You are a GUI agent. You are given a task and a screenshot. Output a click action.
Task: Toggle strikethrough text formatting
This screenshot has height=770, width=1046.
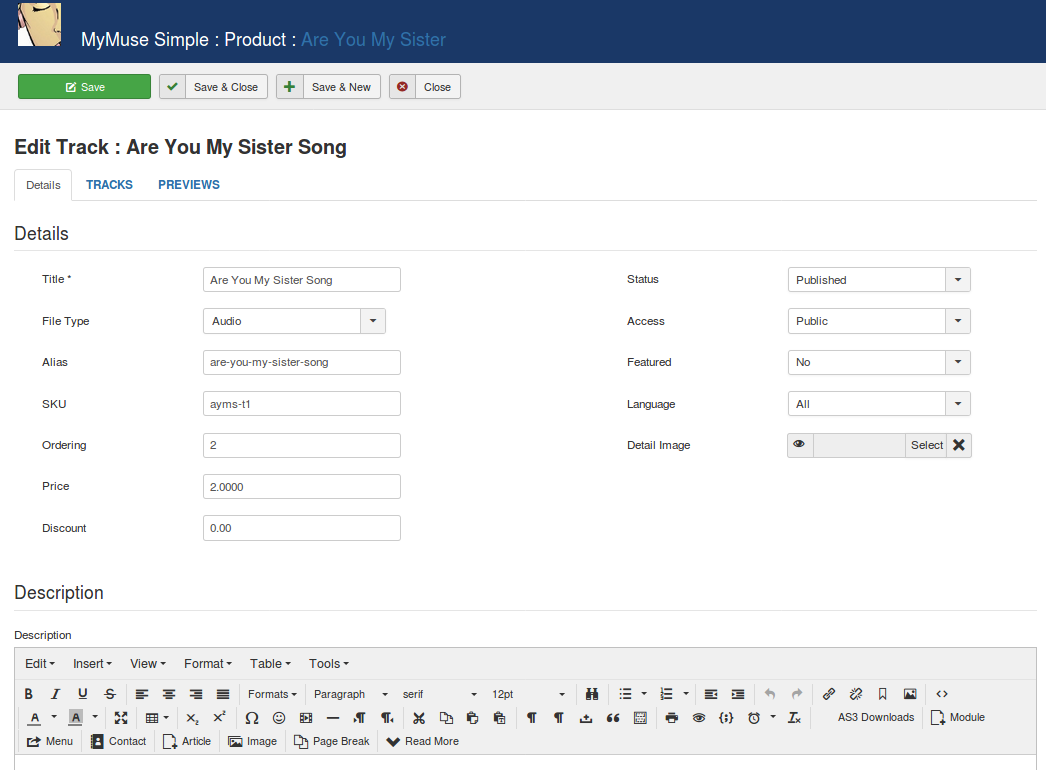click(110, 694)
